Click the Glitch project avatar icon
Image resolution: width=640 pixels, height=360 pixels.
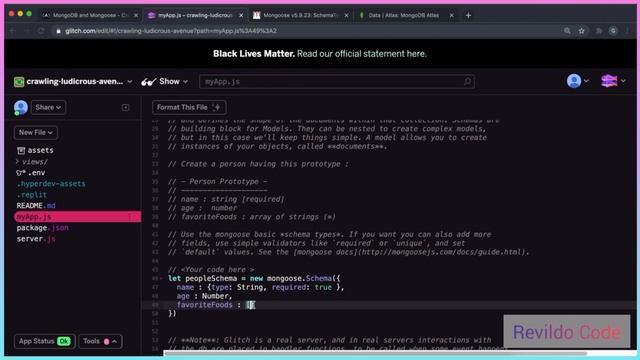(x=19, y=82)
